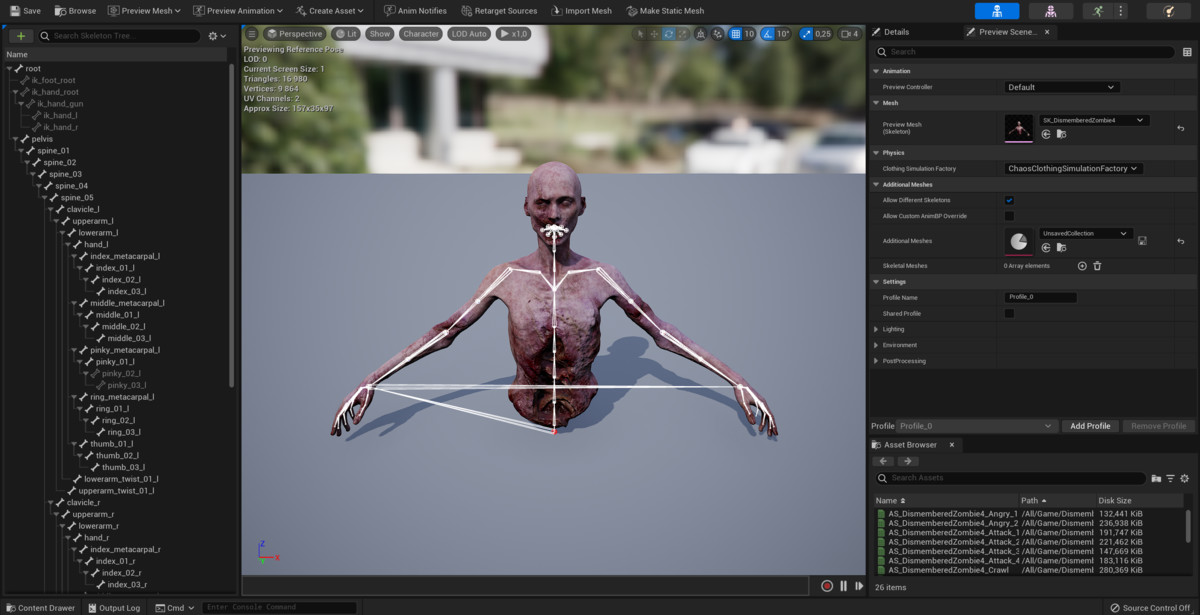Toggle grid snapping in the viewport toolbar

pos(736,34)
